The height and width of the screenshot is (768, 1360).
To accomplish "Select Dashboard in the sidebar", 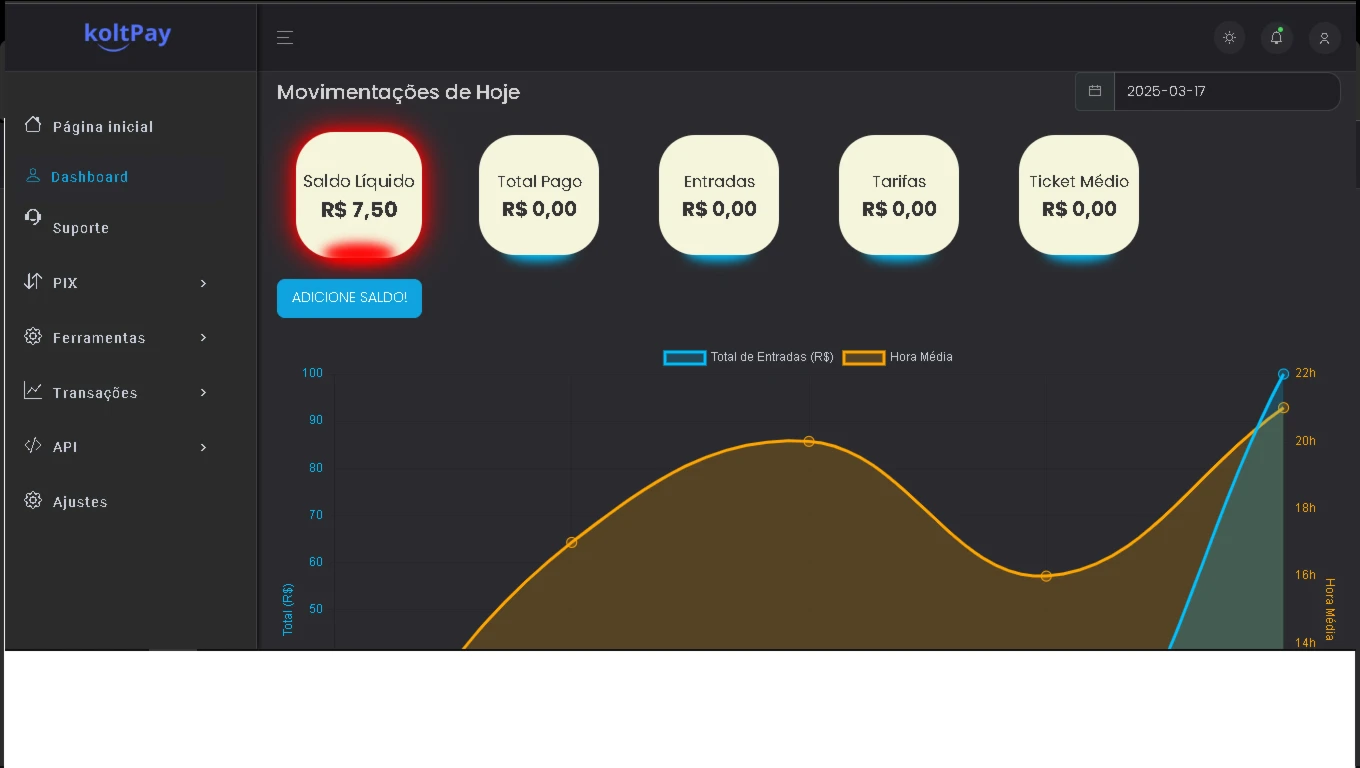I will pos(90,177).
